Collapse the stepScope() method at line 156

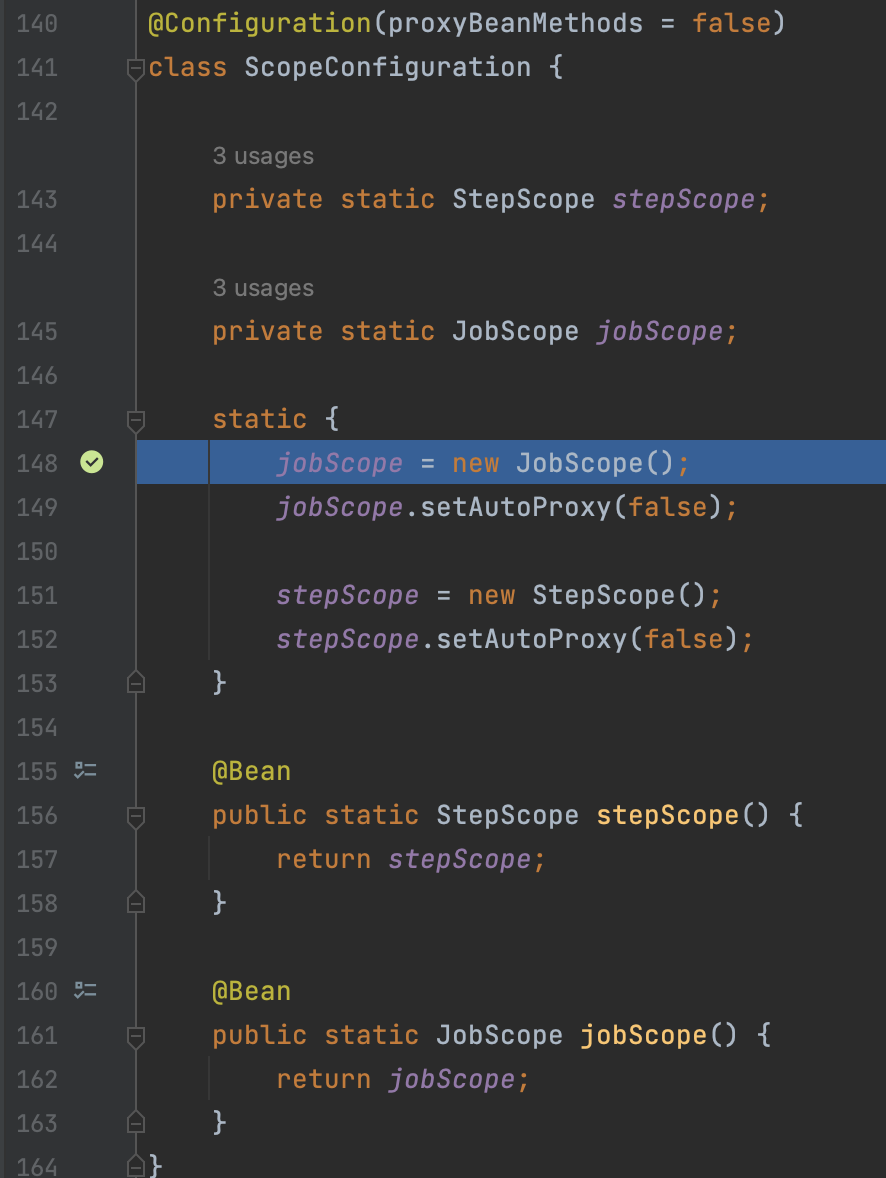pyautogui.click(x=136, y=817)
